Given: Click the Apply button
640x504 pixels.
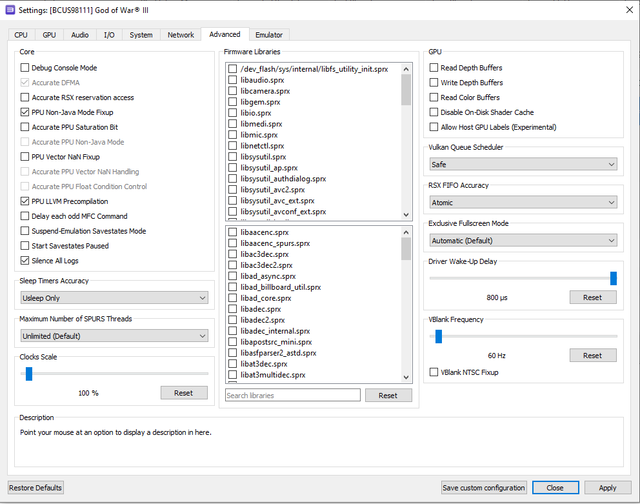Looking at the screenshot, I should point(608,488).
